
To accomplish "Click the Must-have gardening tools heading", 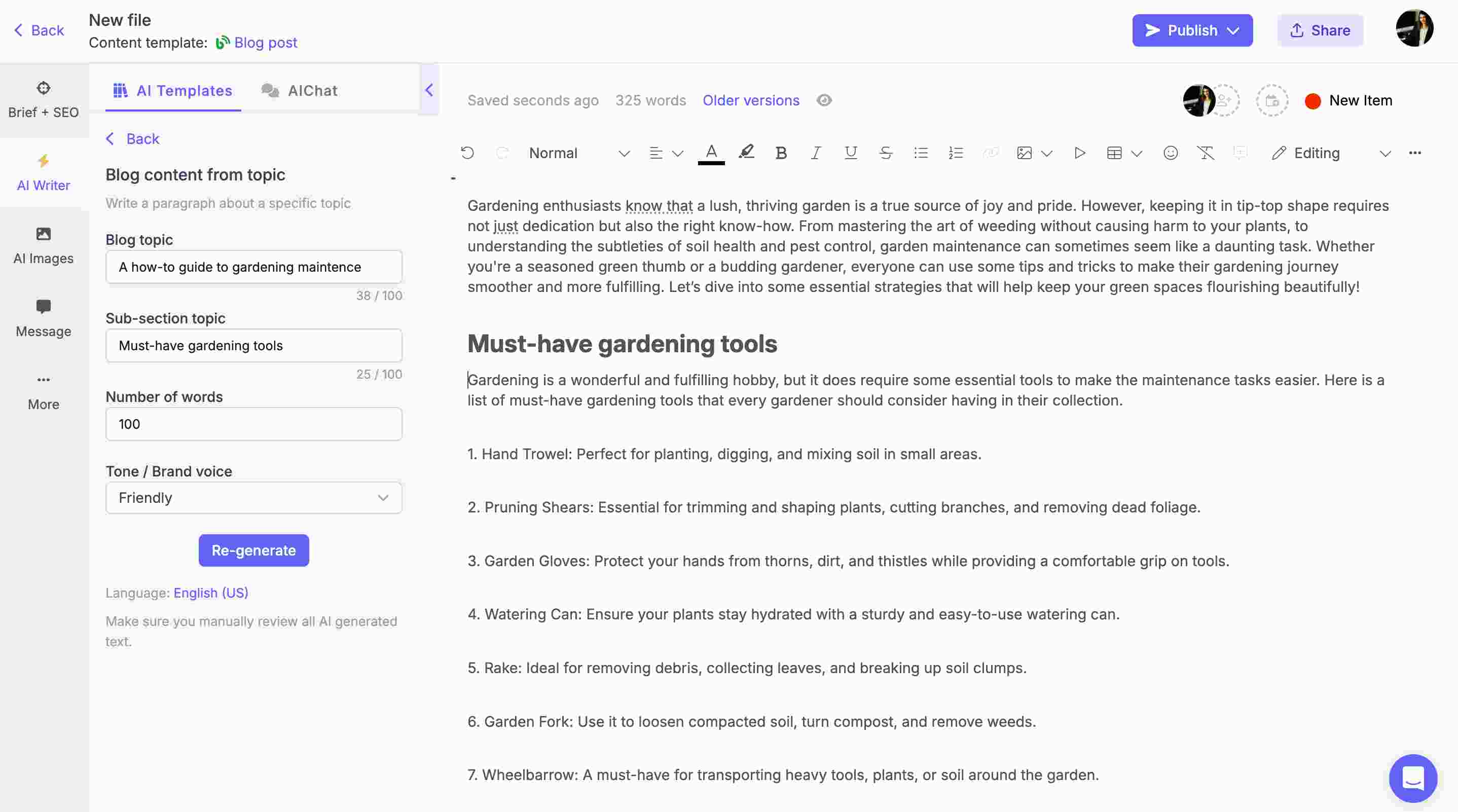I will (622, 344).
